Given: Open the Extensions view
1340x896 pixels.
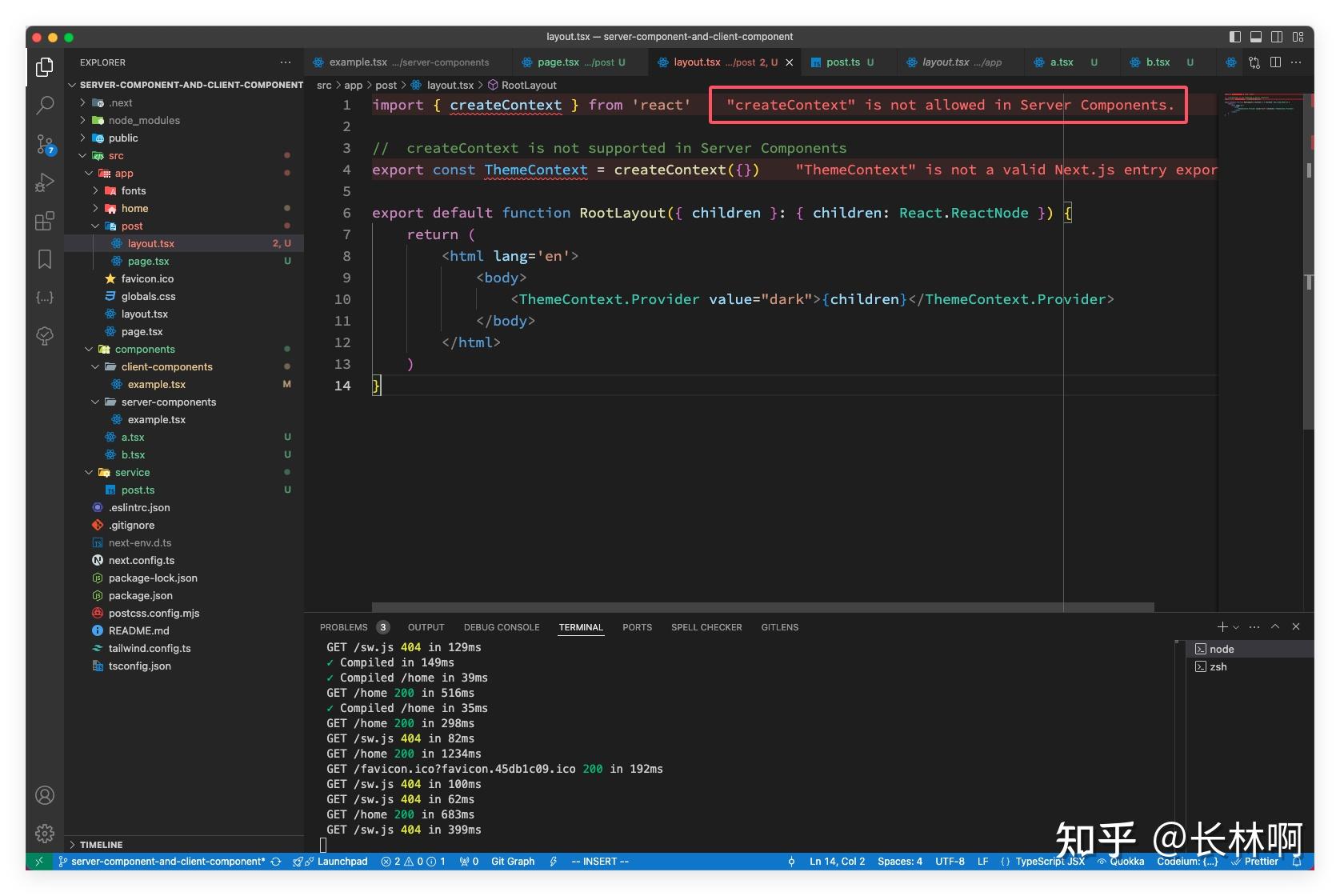Looking at the screenshot, I should point(44,221).
